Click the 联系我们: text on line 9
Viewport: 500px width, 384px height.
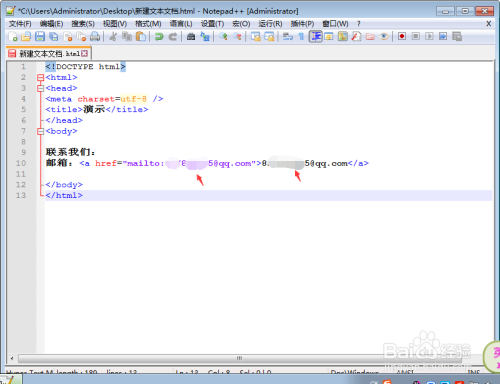[x=70, y=152]
